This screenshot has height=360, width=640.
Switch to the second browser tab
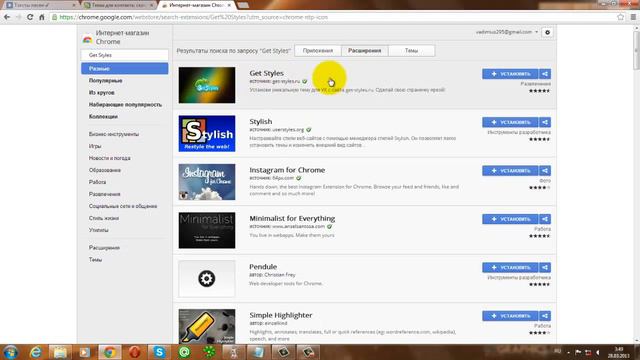[118, 5]
